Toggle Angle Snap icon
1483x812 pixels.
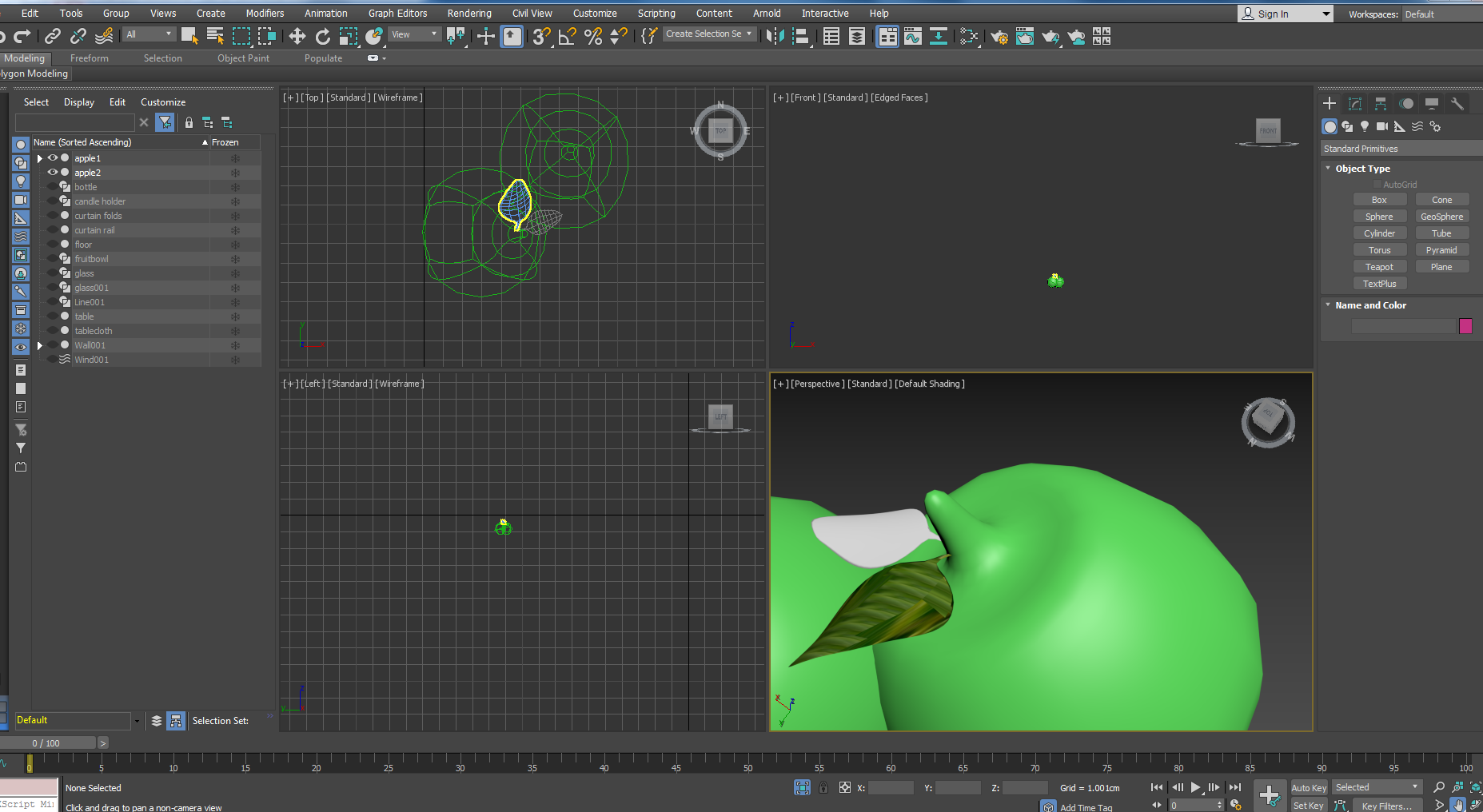coord(567,36)
